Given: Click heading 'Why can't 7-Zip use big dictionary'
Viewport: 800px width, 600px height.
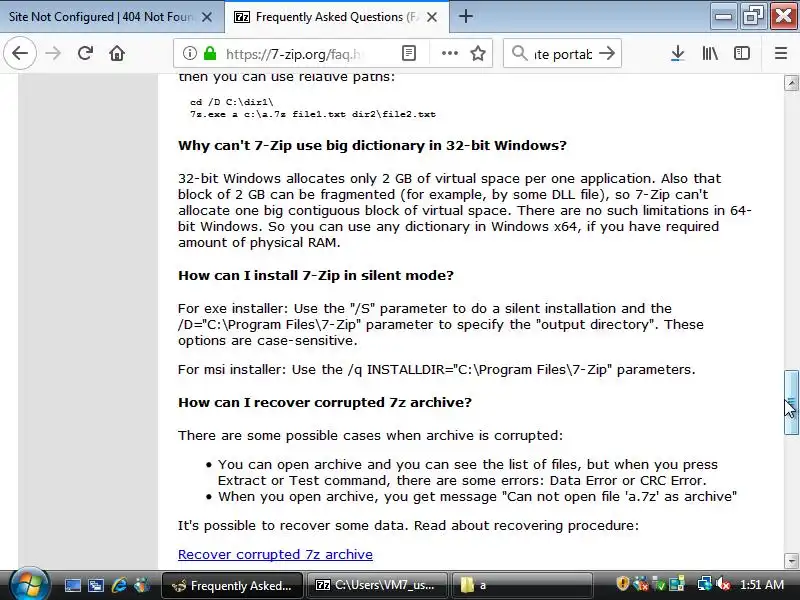Looking at the screenshot, I should click(x=372, y=145).
